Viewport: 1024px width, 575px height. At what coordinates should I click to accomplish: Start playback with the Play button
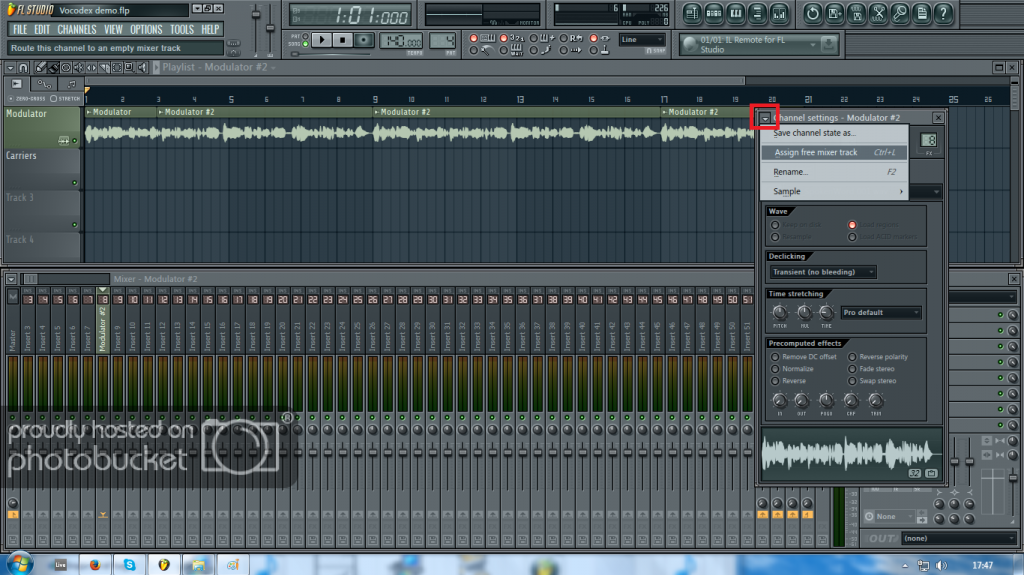322,40
